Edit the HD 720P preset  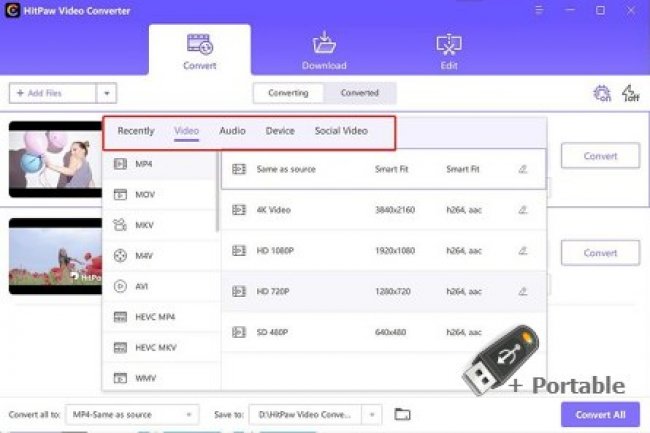(x=523, y=291)
